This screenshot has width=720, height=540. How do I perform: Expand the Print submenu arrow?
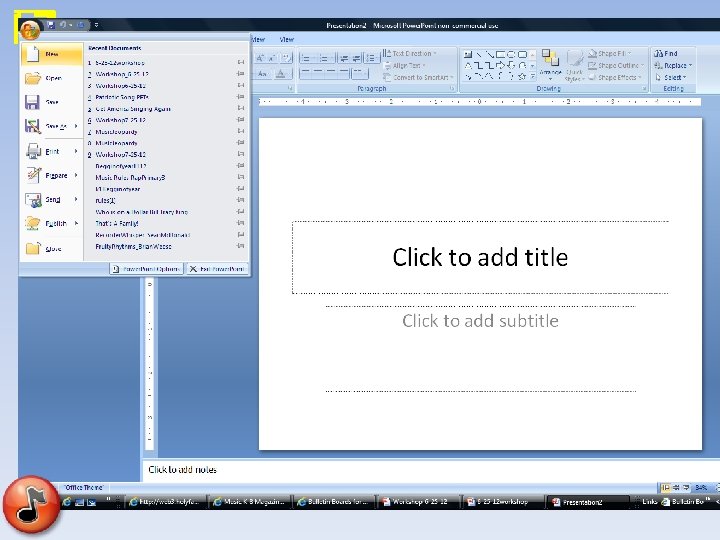pyautogui.click(x=76, y=151)
